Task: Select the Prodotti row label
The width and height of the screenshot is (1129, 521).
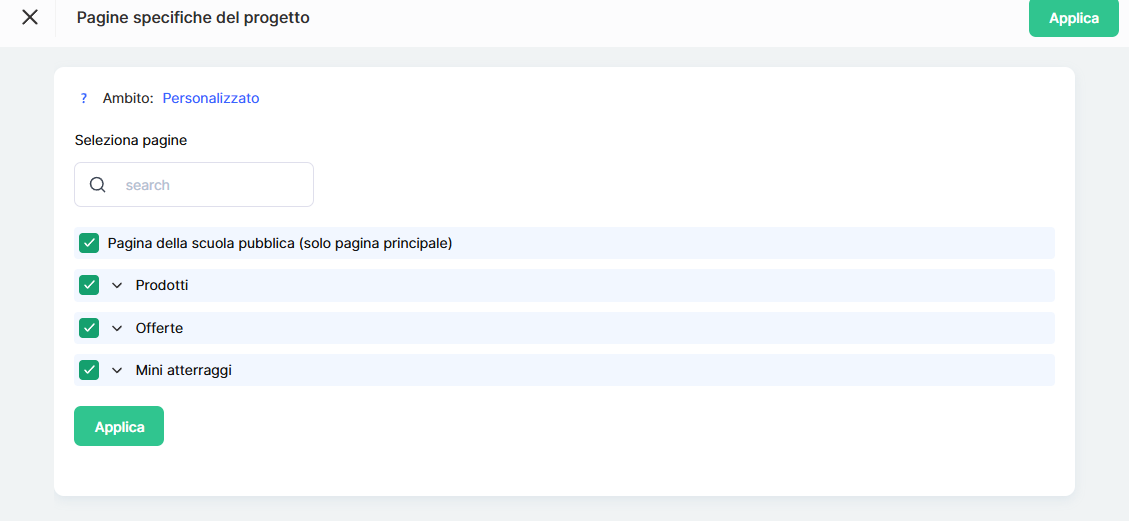Action: [x=162, y=285]
